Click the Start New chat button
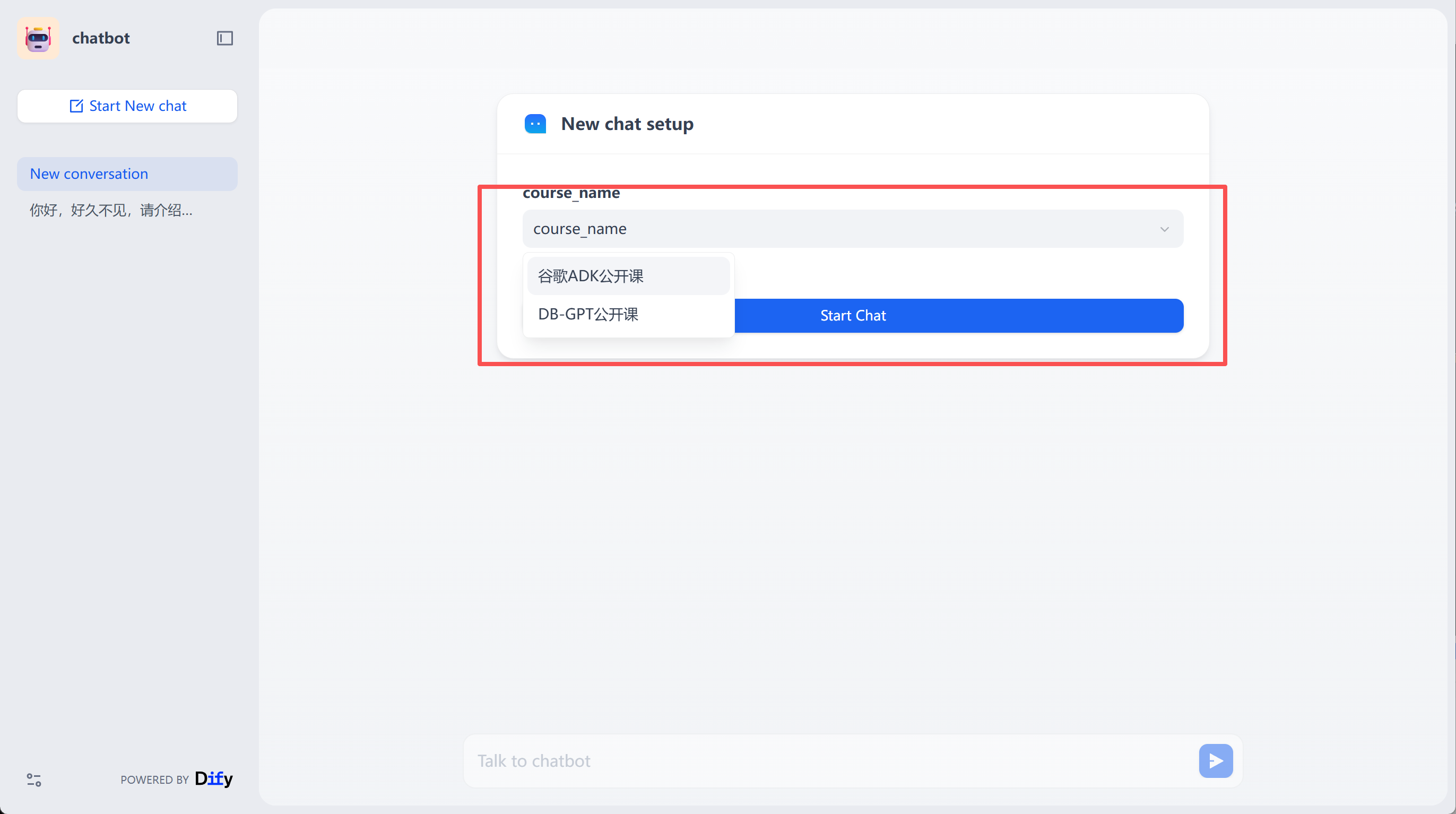 tap(127, 106)
